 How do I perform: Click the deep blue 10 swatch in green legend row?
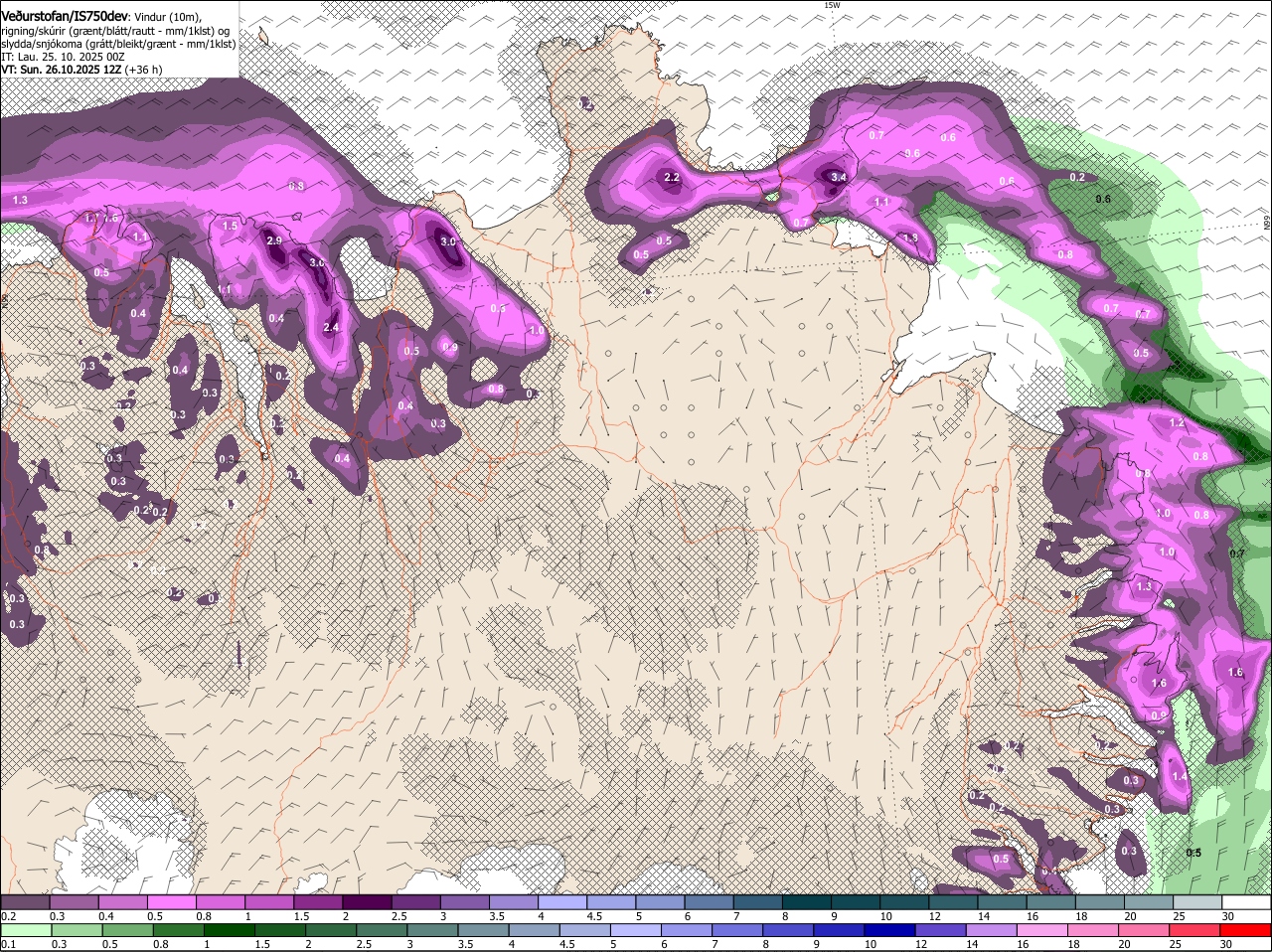(x=890, y=930)
